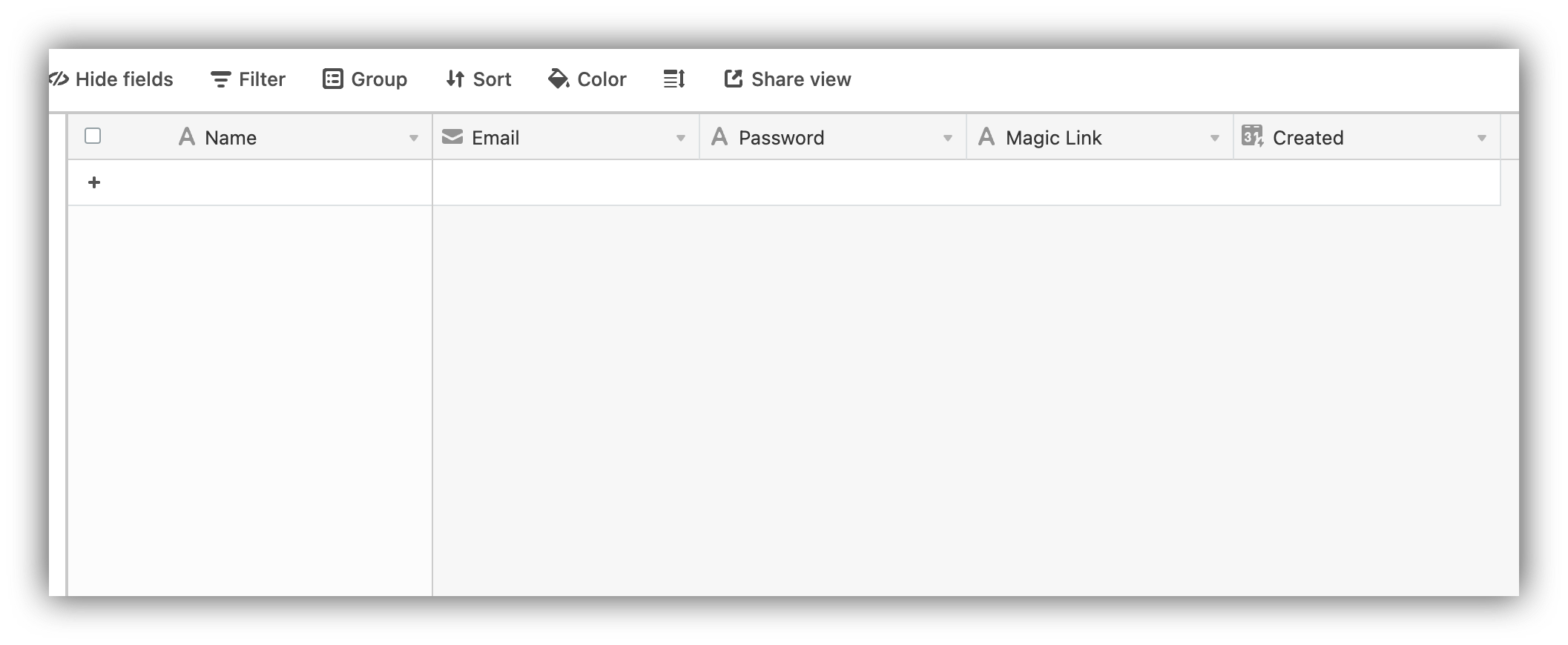Click the Sort arrows icon
1568x645 pixels.
[x=455, y=79]
